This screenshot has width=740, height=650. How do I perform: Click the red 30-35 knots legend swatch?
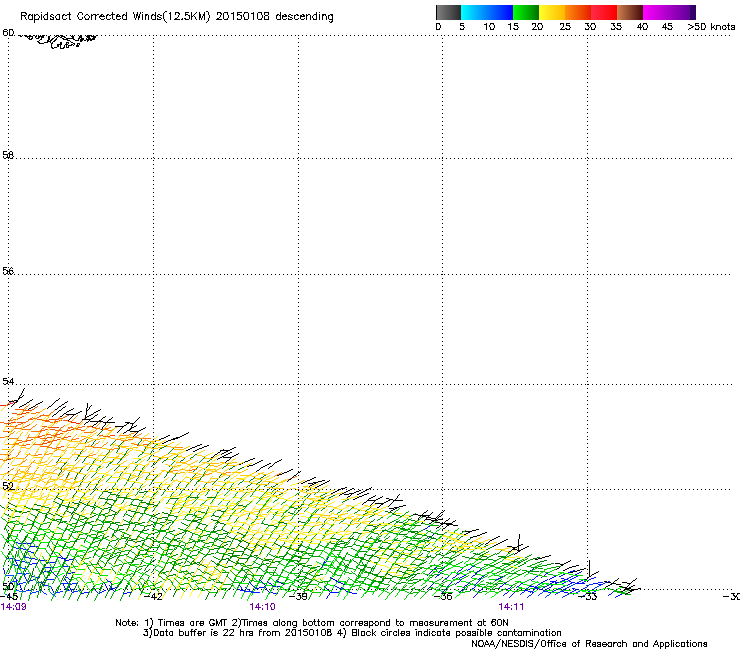(604, 12)
